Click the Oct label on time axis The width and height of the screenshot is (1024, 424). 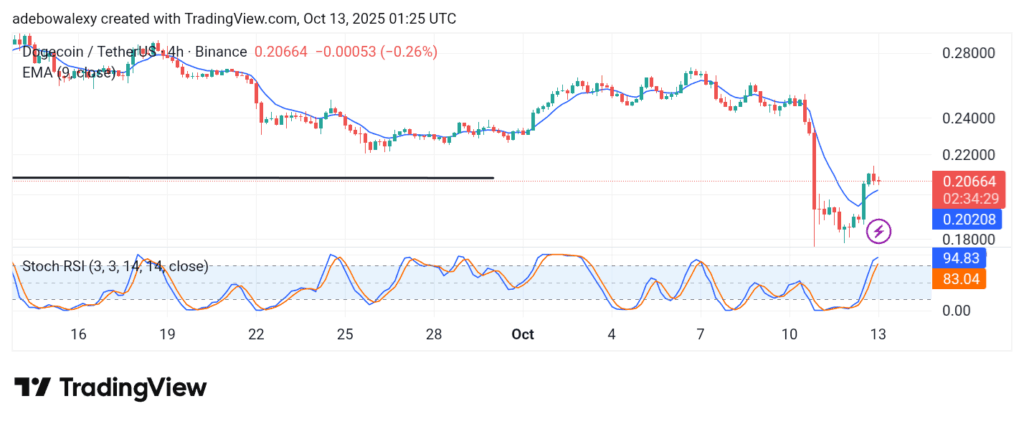(522, 334)
